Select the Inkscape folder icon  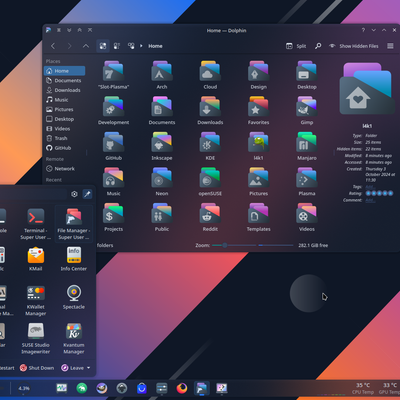[162, 142]
